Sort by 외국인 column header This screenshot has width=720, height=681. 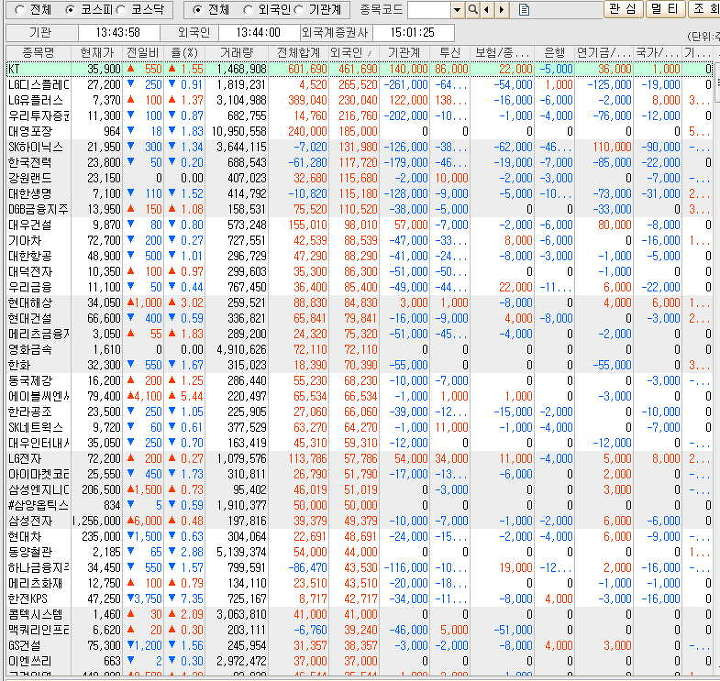click(x=354, y=53)
